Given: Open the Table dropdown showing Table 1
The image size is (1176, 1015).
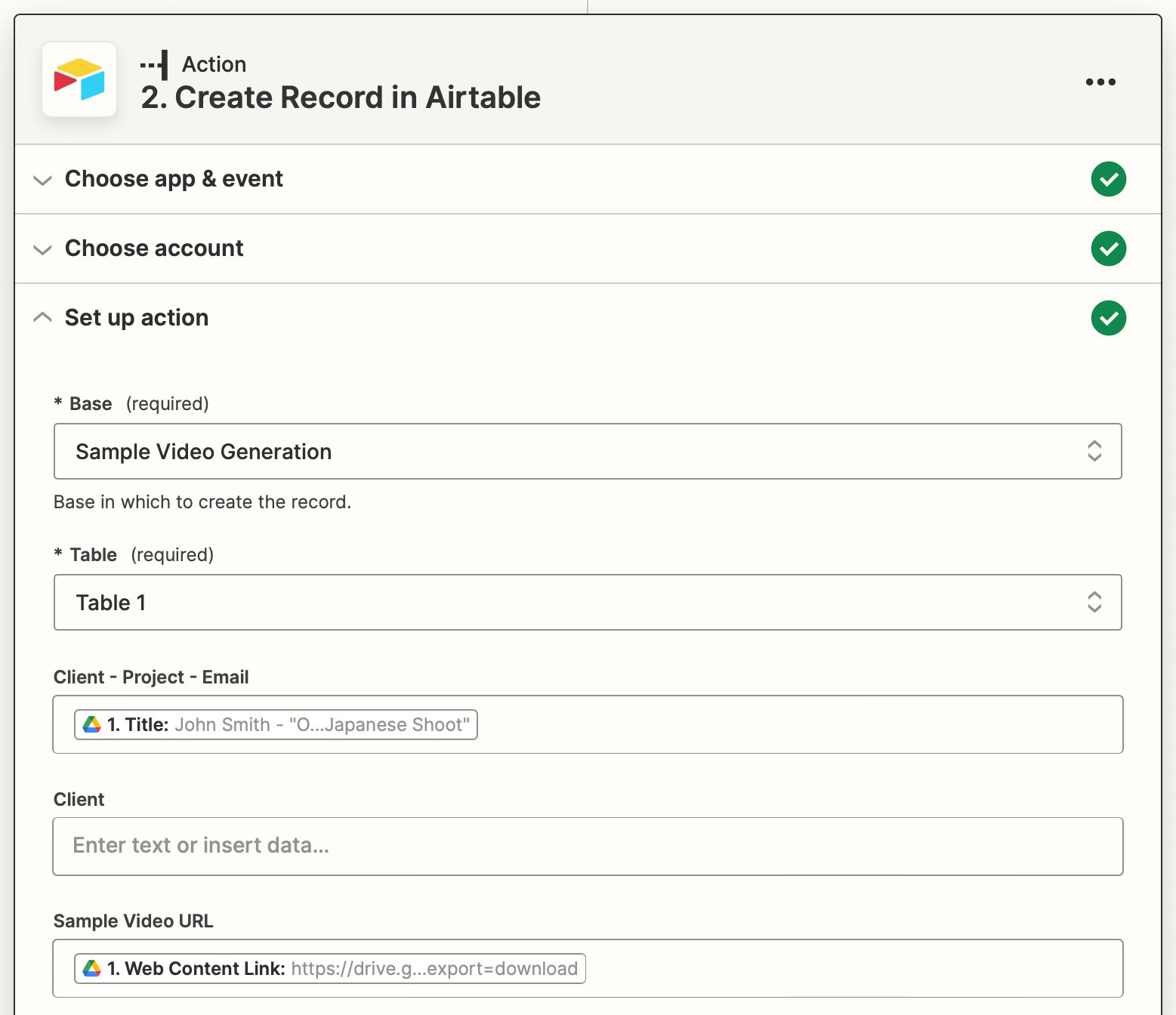Looking at the screenshot, I should point(588,603).
